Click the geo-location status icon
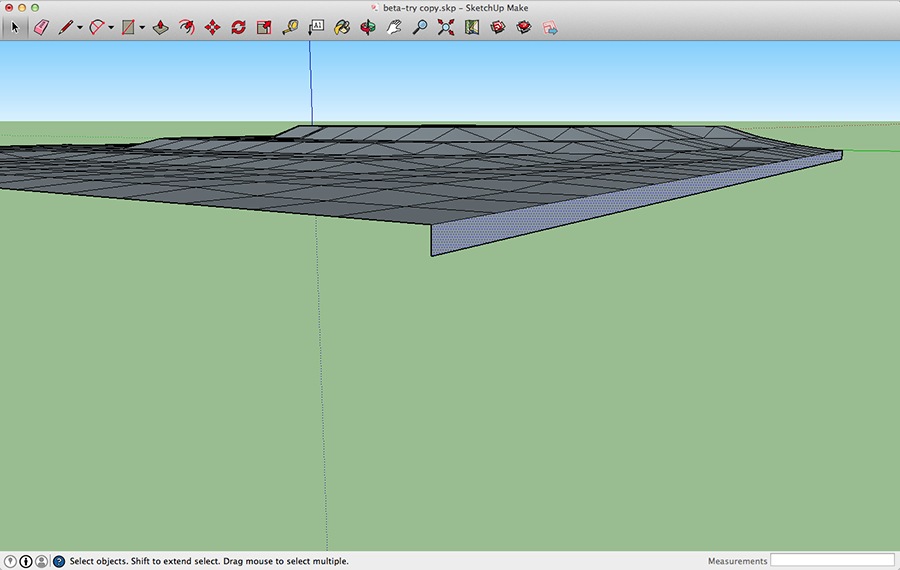The width and height of the screenshot is (900, 570). coord(10,561)
